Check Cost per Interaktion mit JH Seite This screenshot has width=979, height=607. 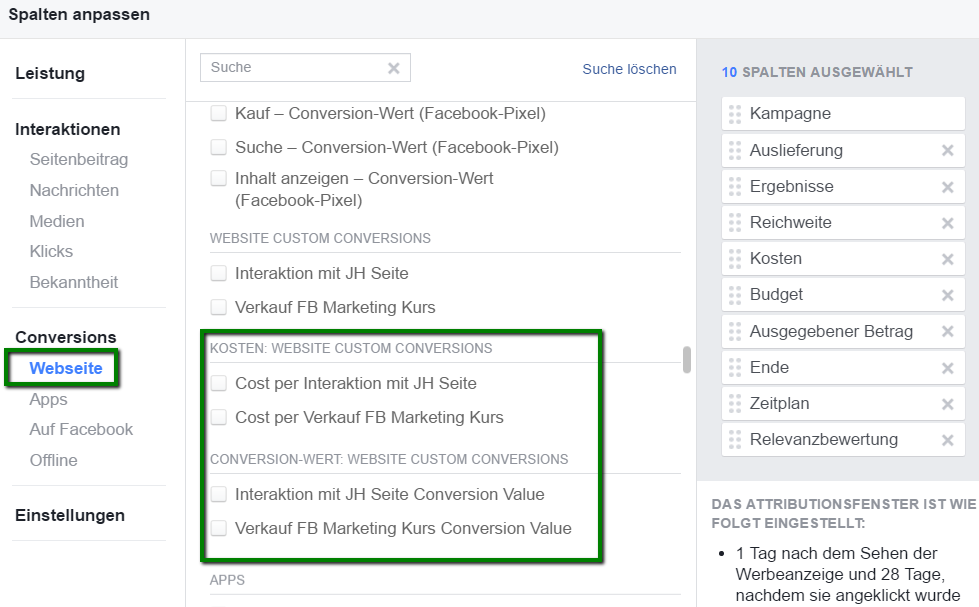[x=219, y=383]
